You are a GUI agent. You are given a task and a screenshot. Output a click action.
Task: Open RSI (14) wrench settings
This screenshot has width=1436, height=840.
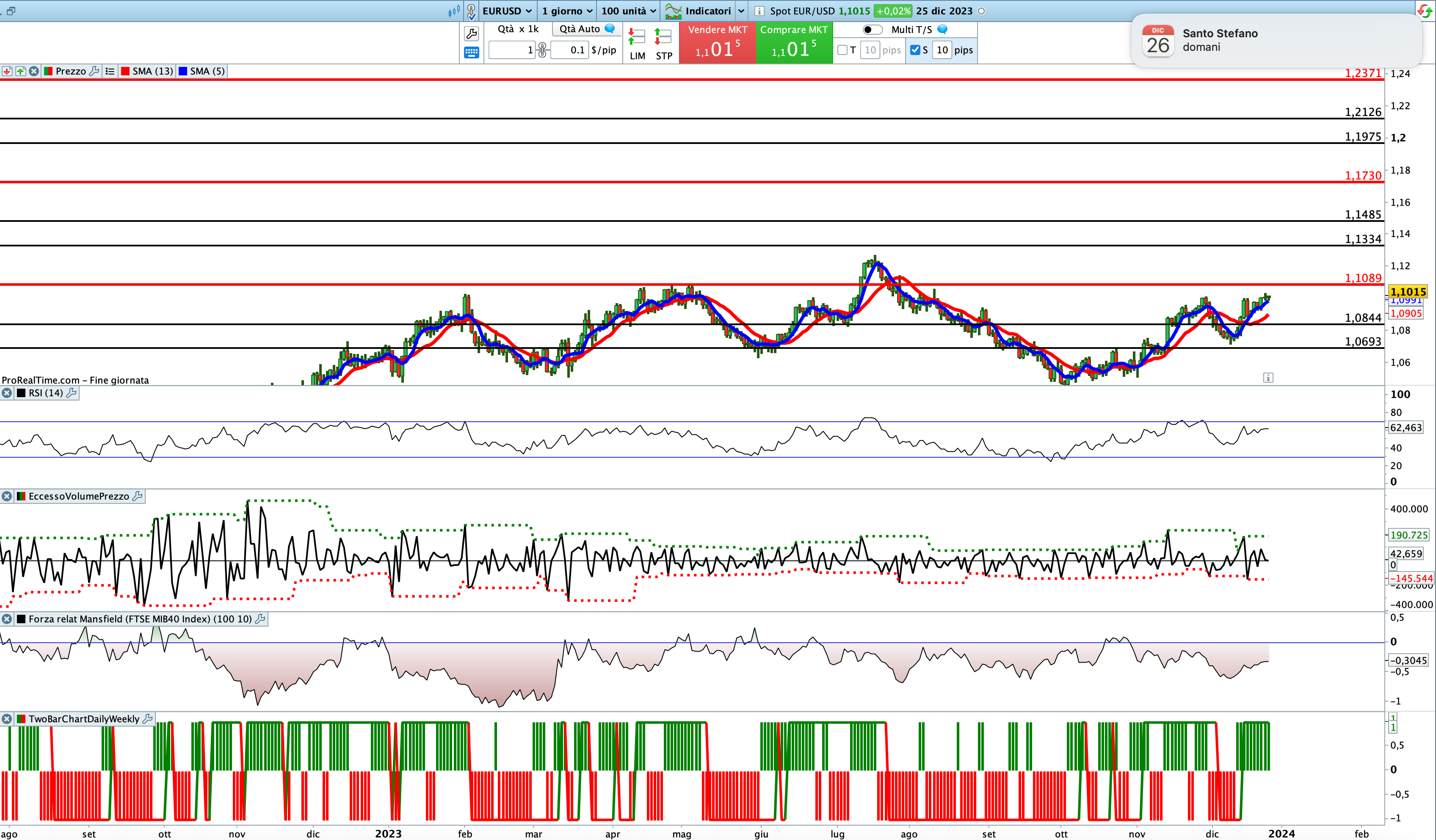71,393
